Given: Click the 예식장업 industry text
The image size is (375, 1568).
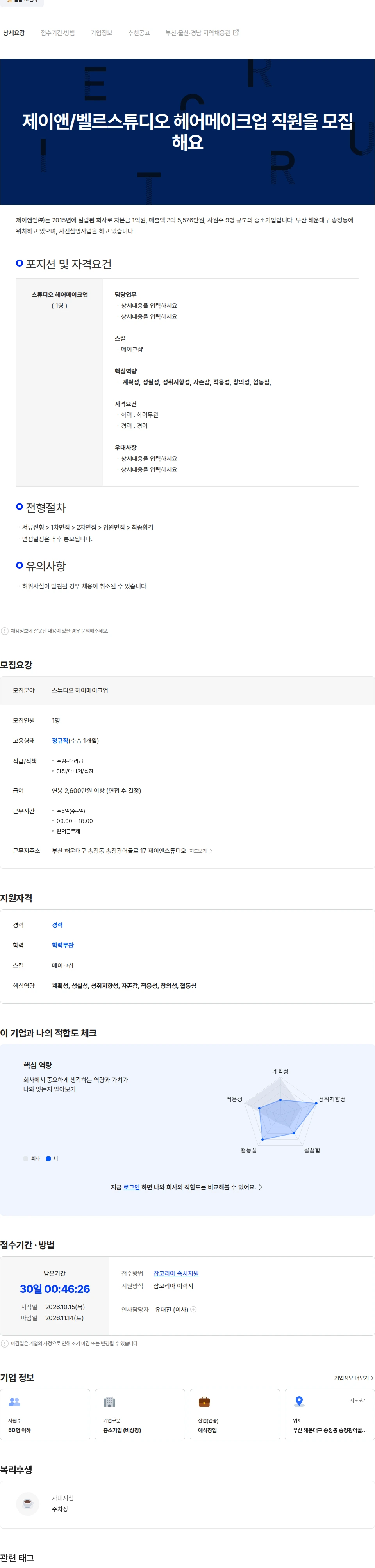Looking at the screenshot, I should [x=207, y=1430].
